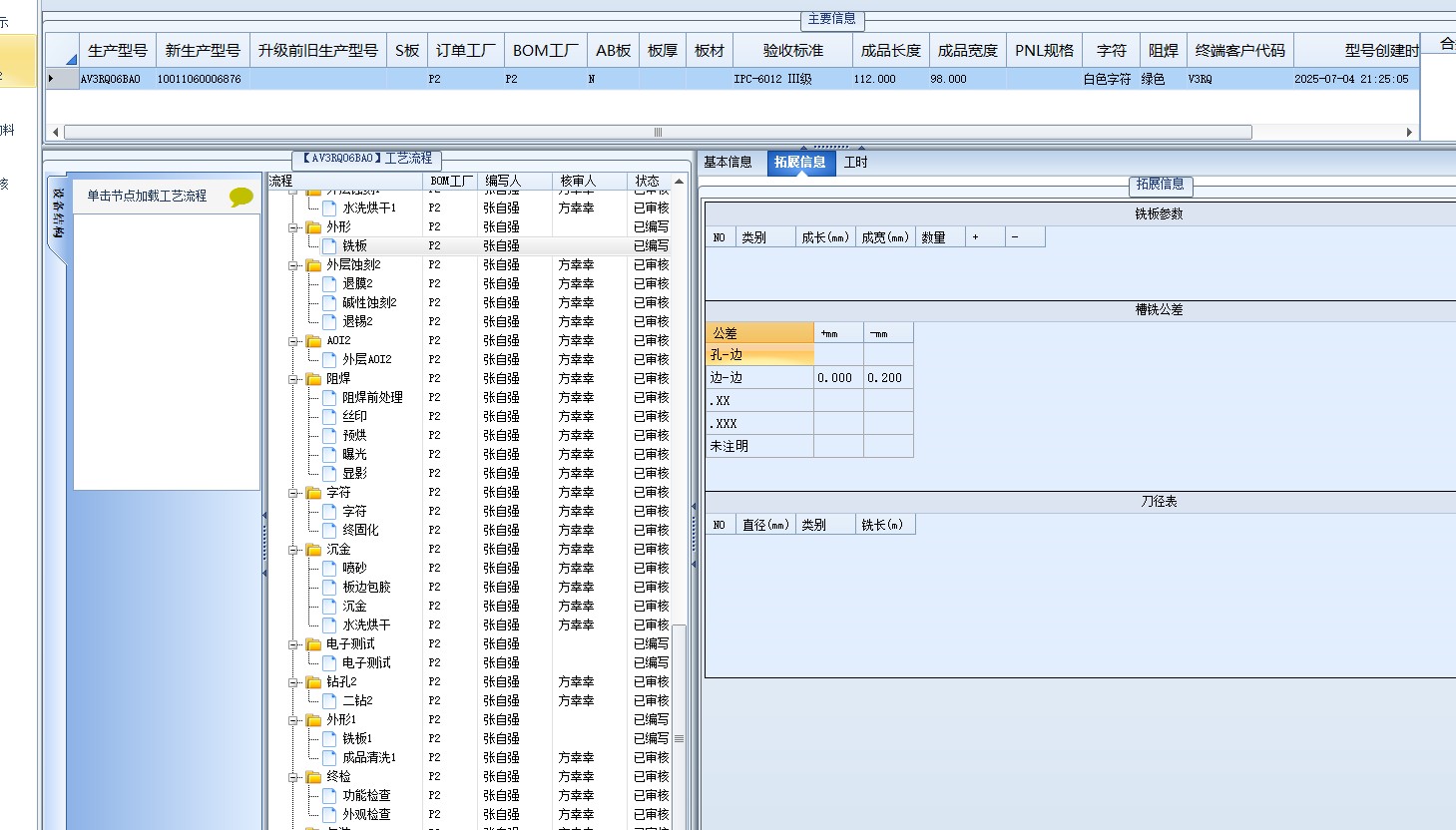Click the document icon next to 碱性蚀刻2
1456x830 pixels.
pyautogui.click(x=329, y=303)
